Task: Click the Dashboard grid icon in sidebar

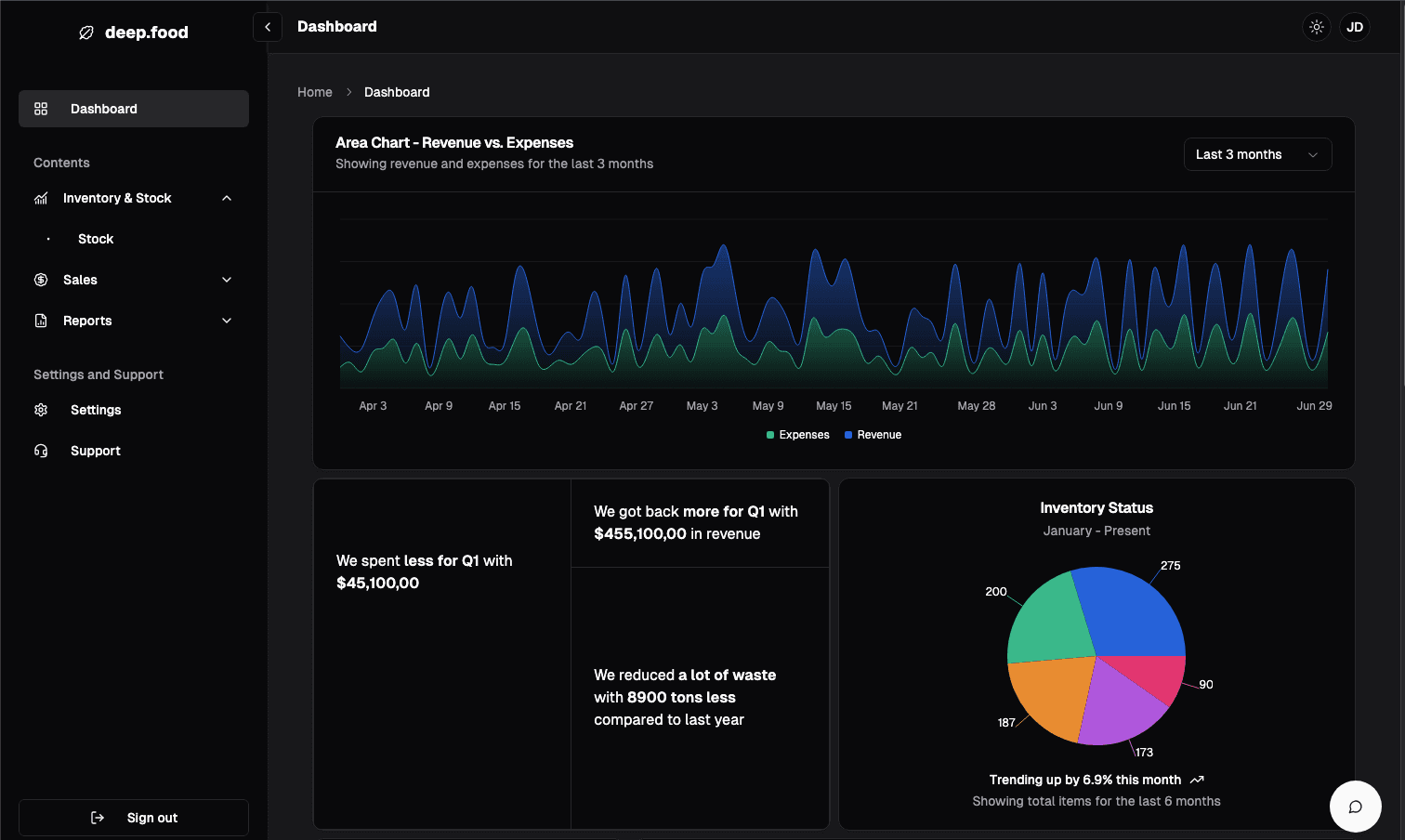Action: pos(41,109)
